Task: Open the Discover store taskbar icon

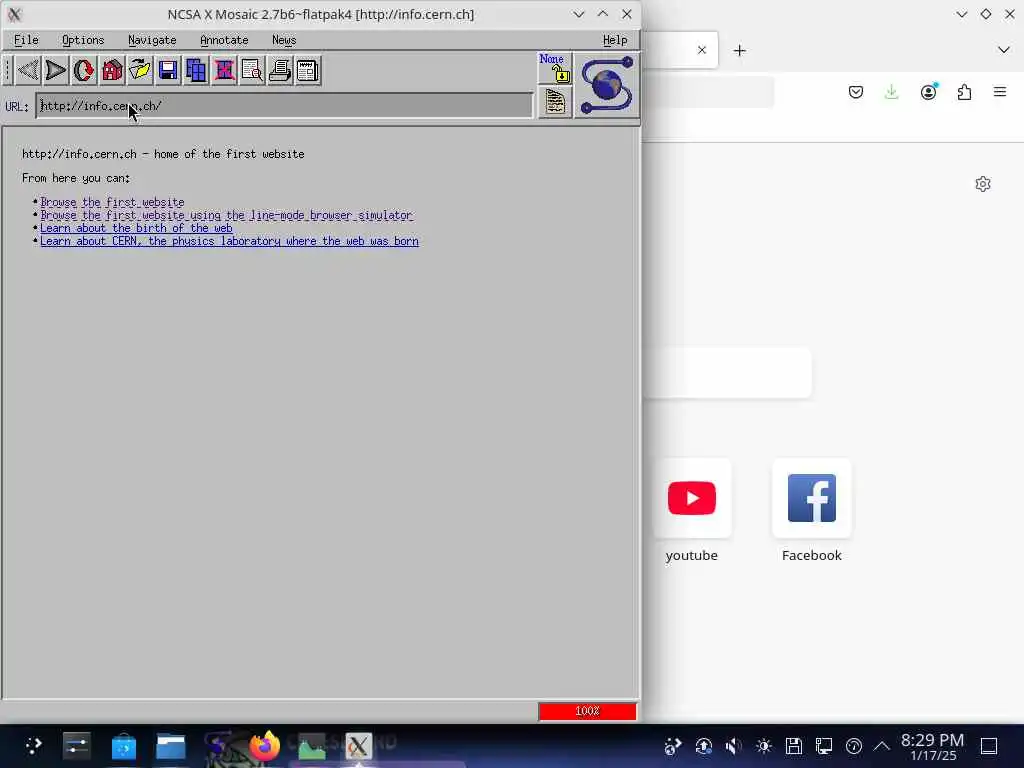Action: click(123, 746)
